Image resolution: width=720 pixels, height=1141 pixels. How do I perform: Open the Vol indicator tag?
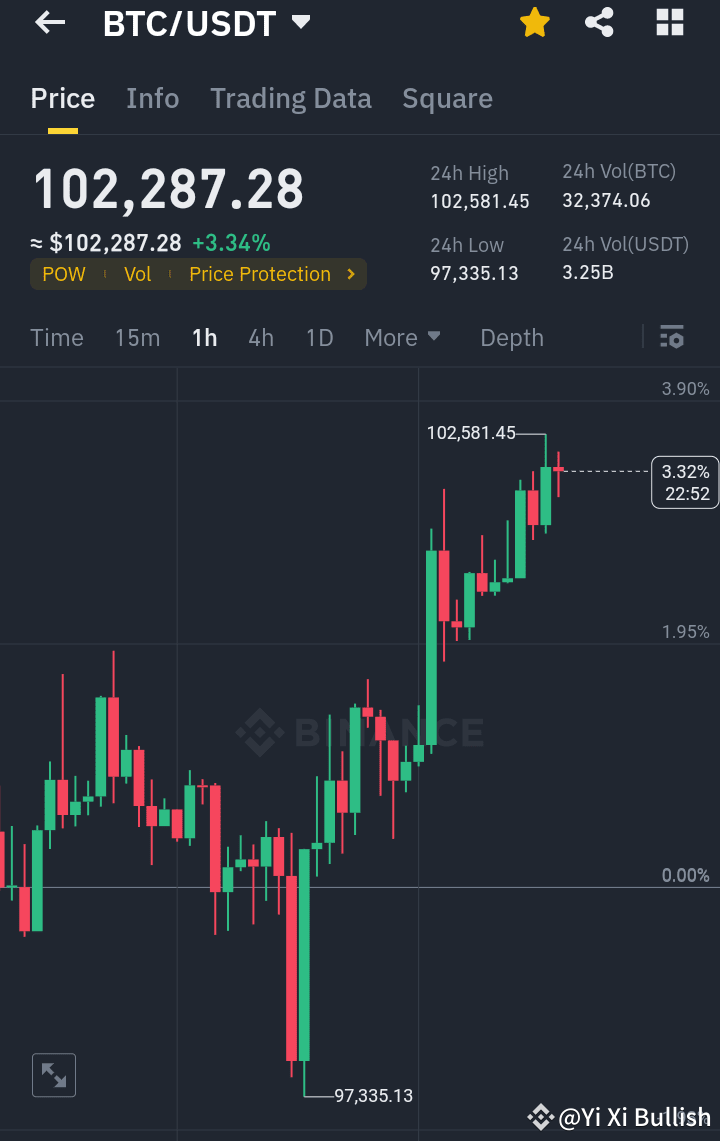137,273
